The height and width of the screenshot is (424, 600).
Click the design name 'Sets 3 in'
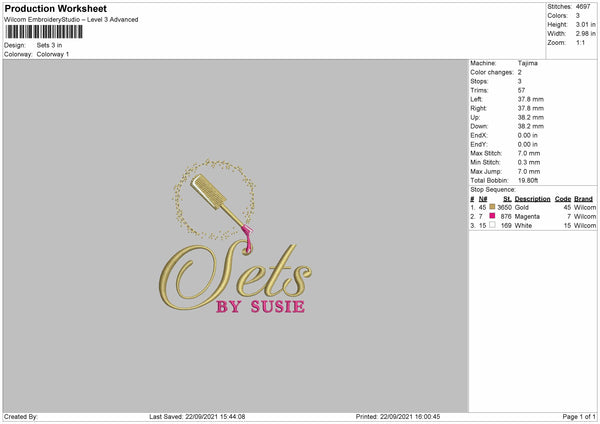(x=49, y=45)
